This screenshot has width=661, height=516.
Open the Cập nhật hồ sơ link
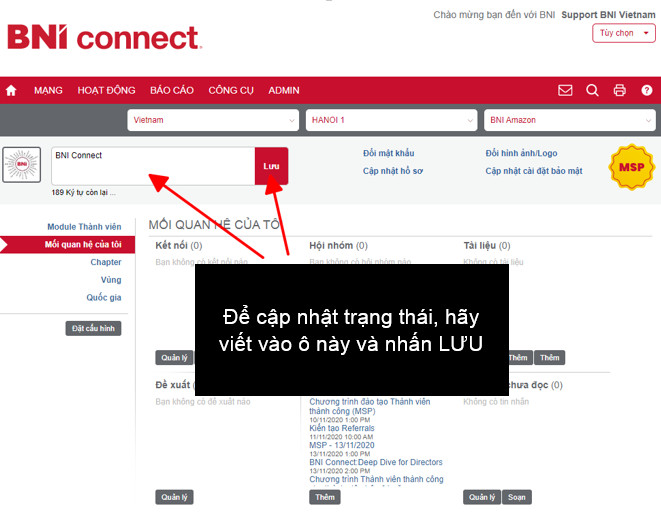(393, 171)
